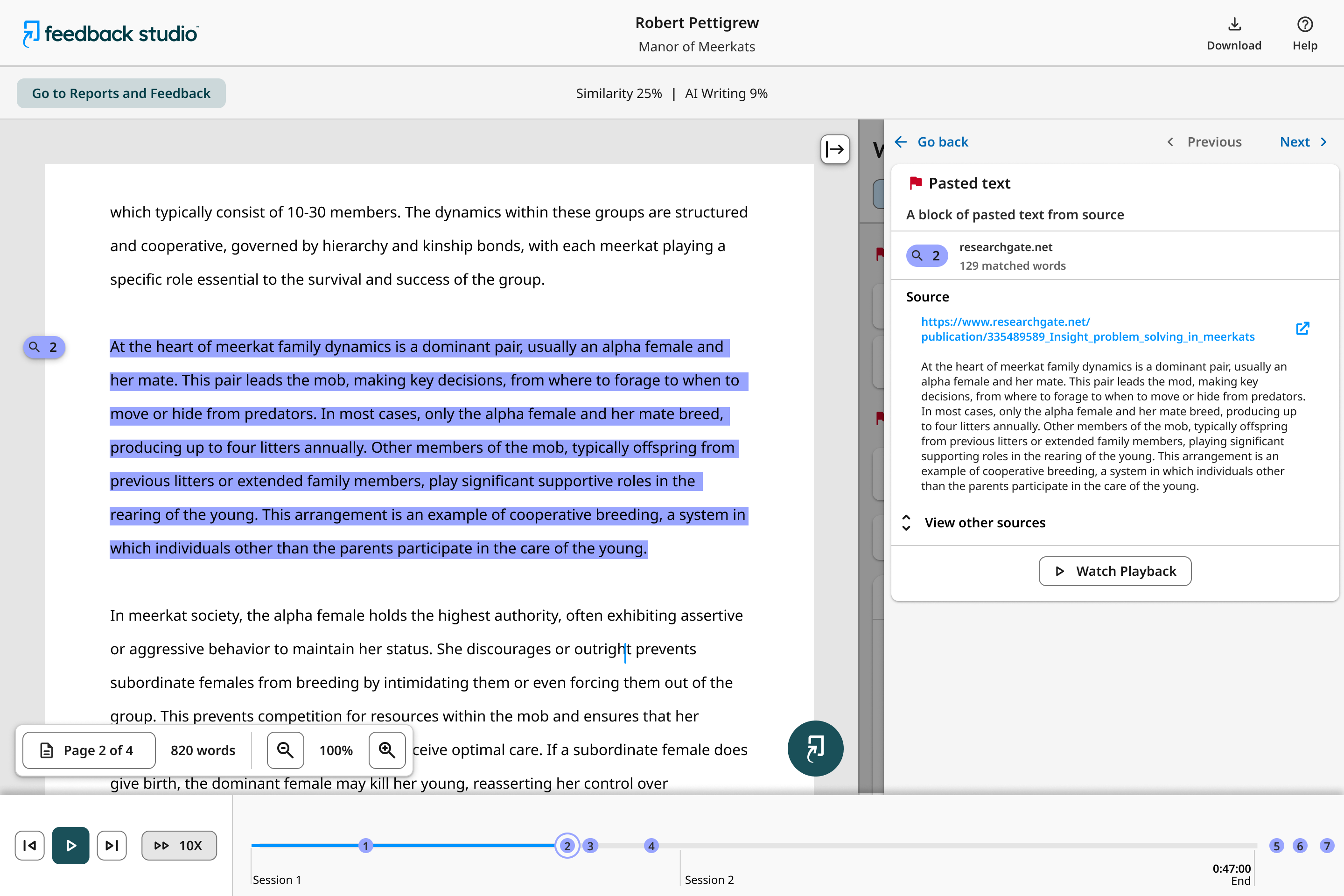Skip to previous playback marker
Image resolution: width=1344 pixels, height=896 pixels.
click(x=30, y=845)
